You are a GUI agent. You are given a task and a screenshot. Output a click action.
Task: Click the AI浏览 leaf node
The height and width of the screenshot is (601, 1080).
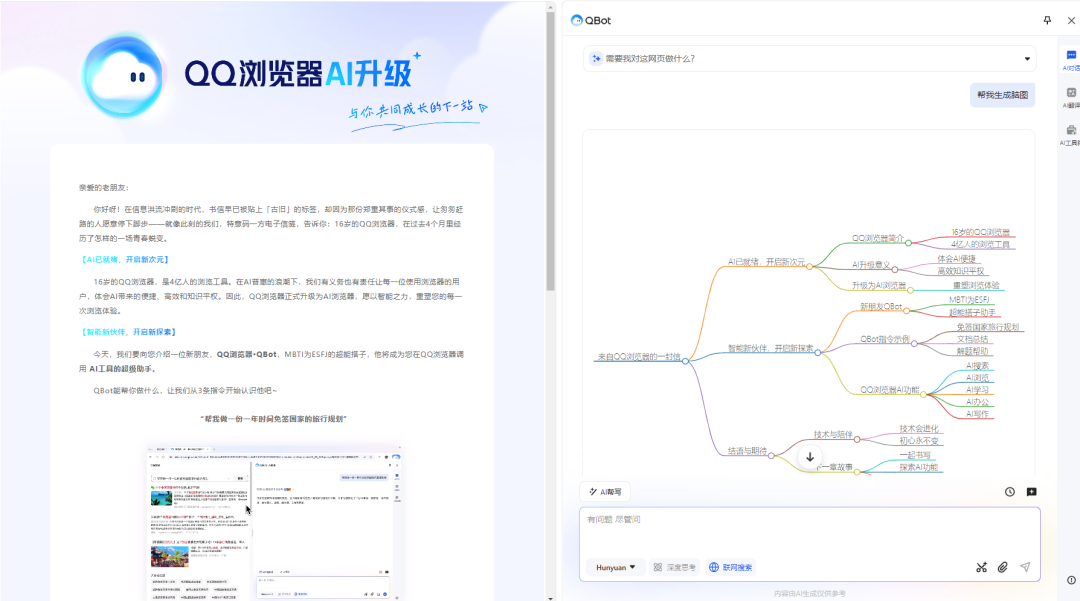coord(977,377)
